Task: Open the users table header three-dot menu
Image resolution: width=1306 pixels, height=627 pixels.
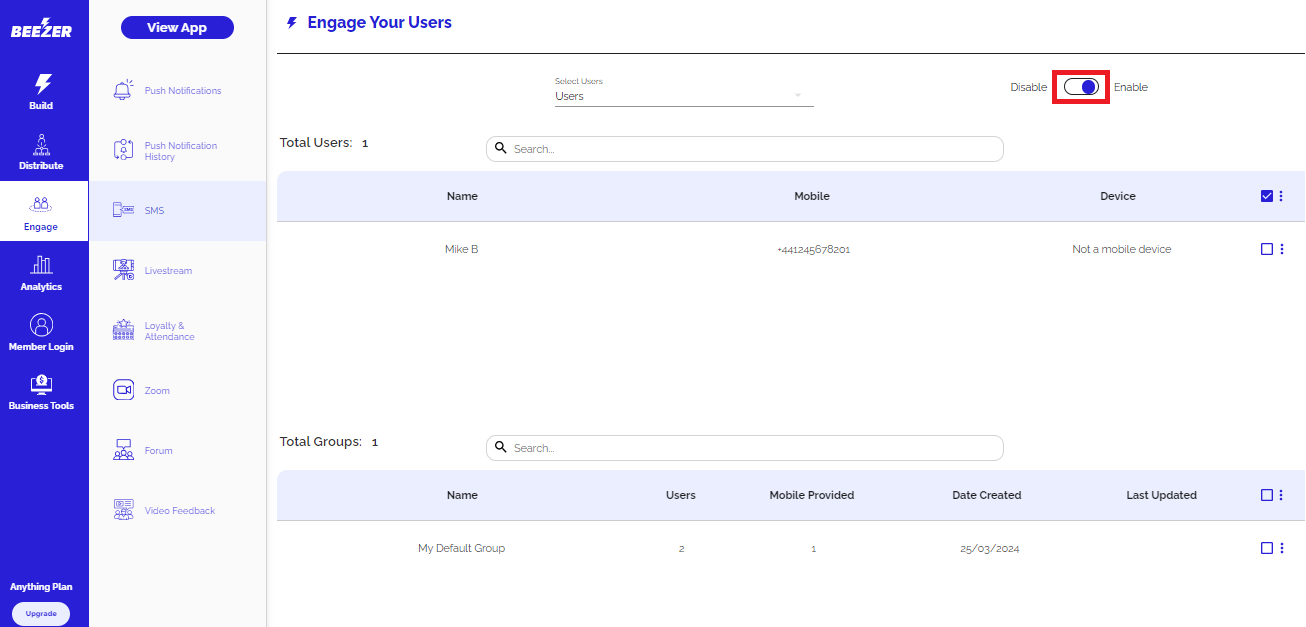Action: pos(1282,196)
